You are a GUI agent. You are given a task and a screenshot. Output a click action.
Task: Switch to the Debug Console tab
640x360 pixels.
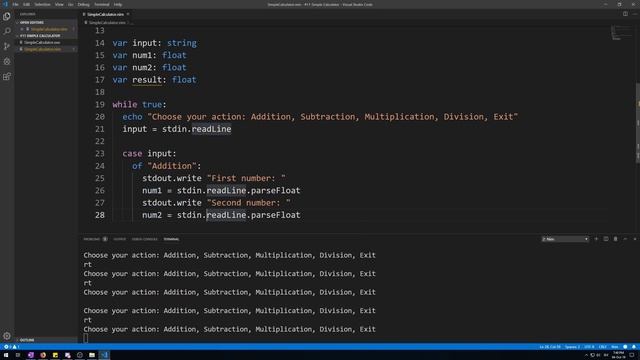click(144, 239)
